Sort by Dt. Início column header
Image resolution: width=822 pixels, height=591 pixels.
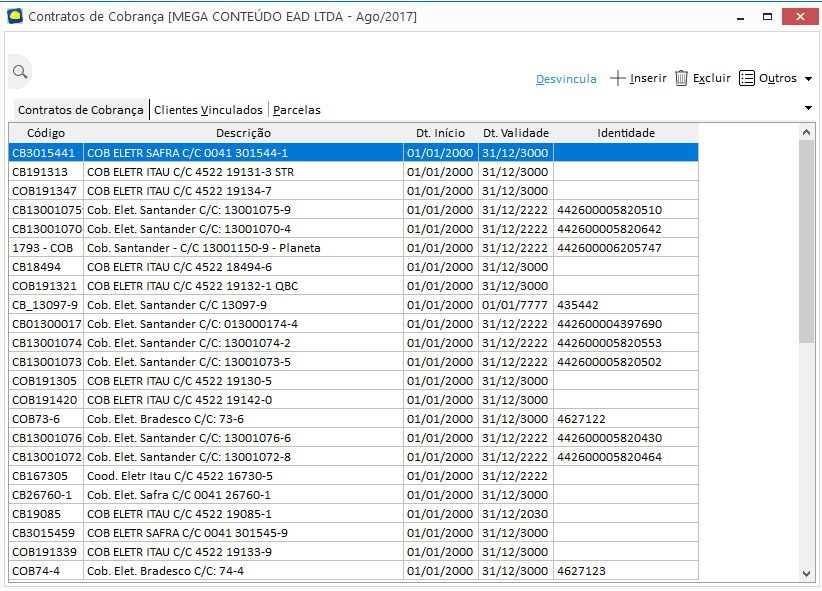tap(440, 133)
